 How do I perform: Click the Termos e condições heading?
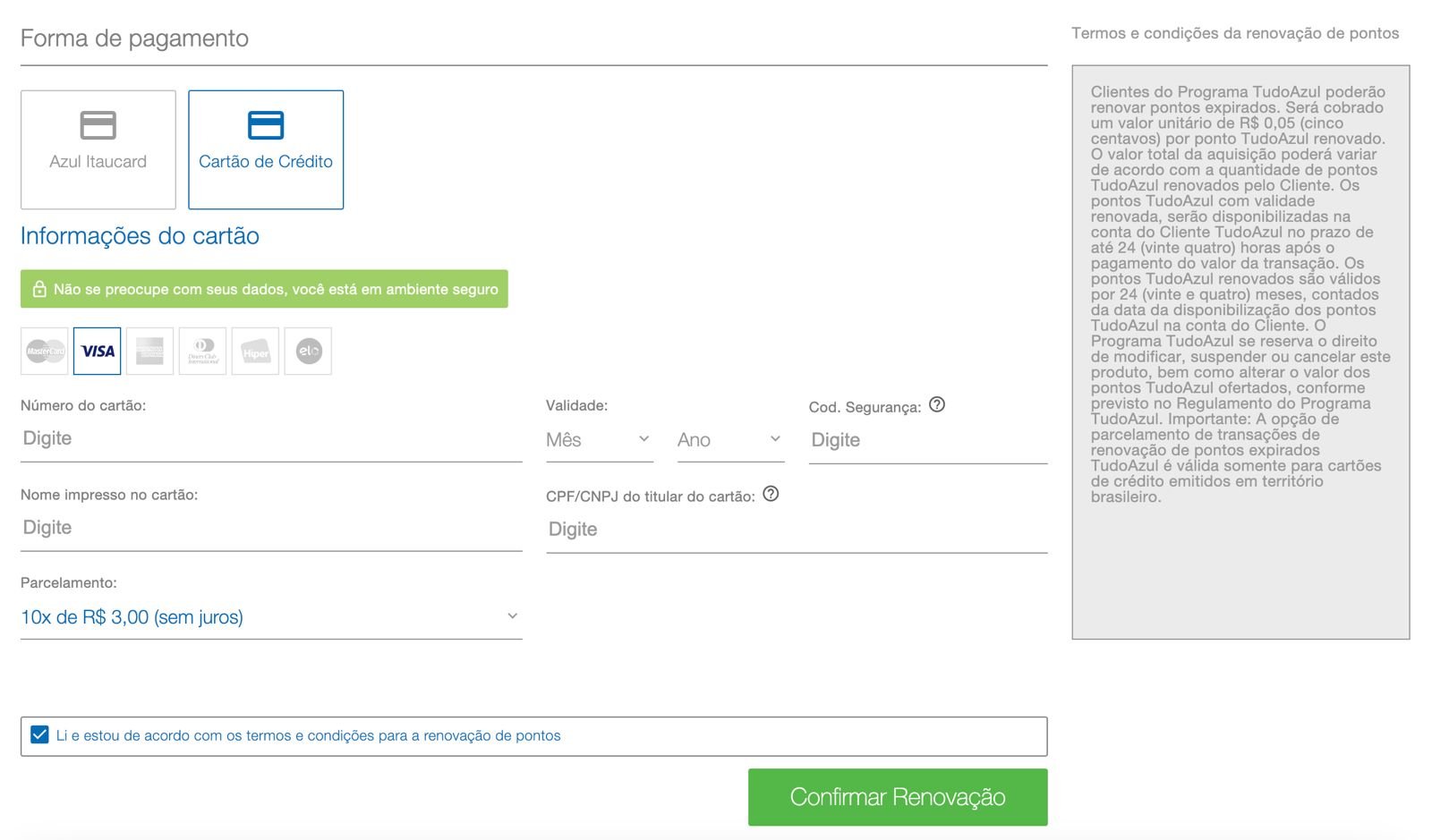tap(1235, 33)
